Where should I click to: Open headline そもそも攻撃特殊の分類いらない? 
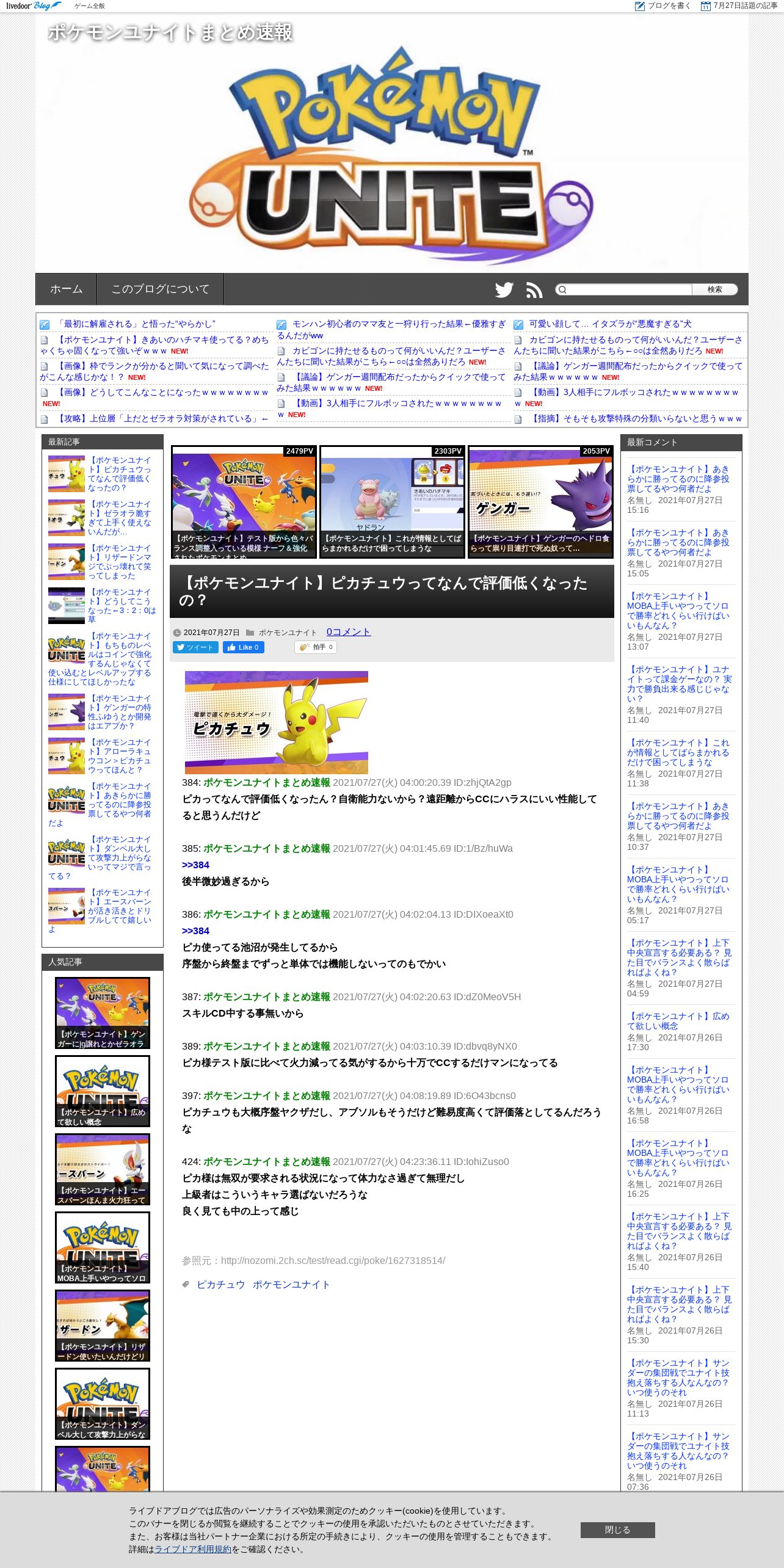636,419
